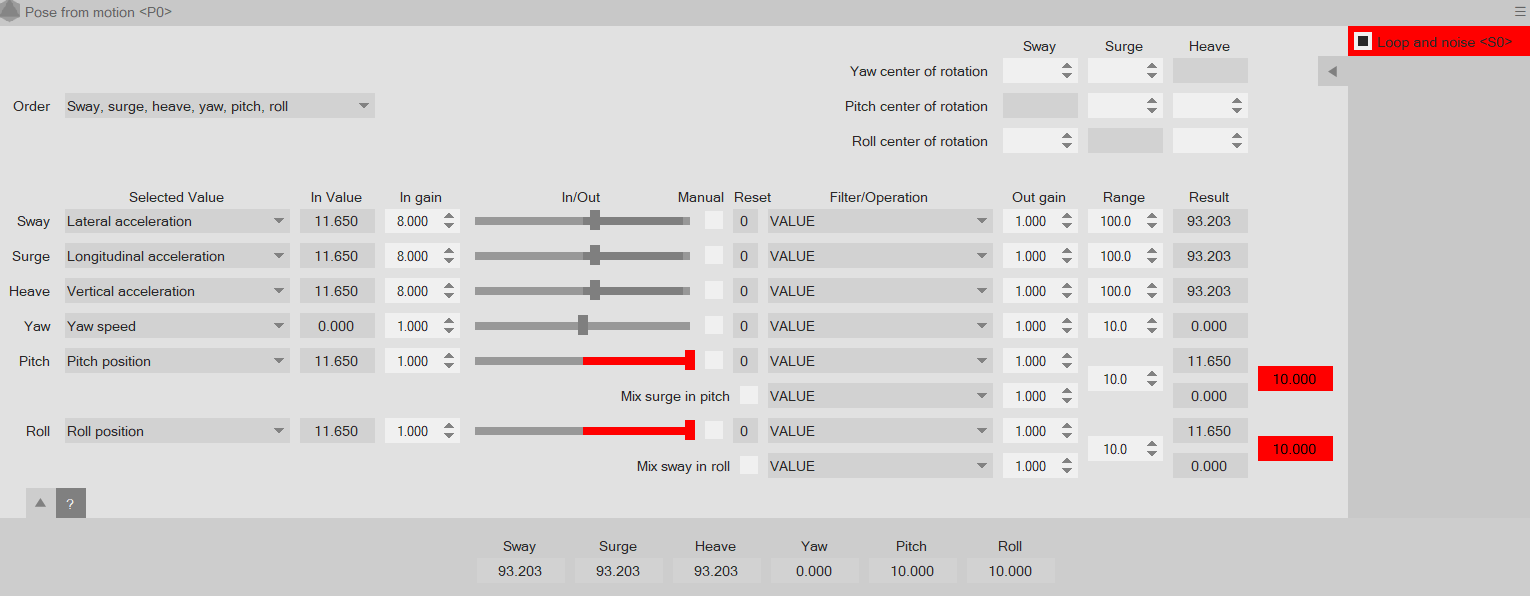Click Yaw center of rotation Sway field
The width and height of the screenshot is (1530, 596).
1030,71
